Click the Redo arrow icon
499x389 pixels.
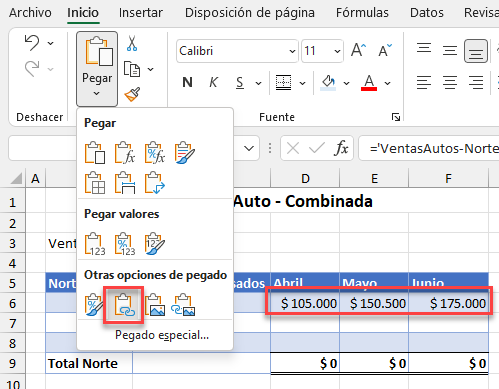(x=32, y=69)
